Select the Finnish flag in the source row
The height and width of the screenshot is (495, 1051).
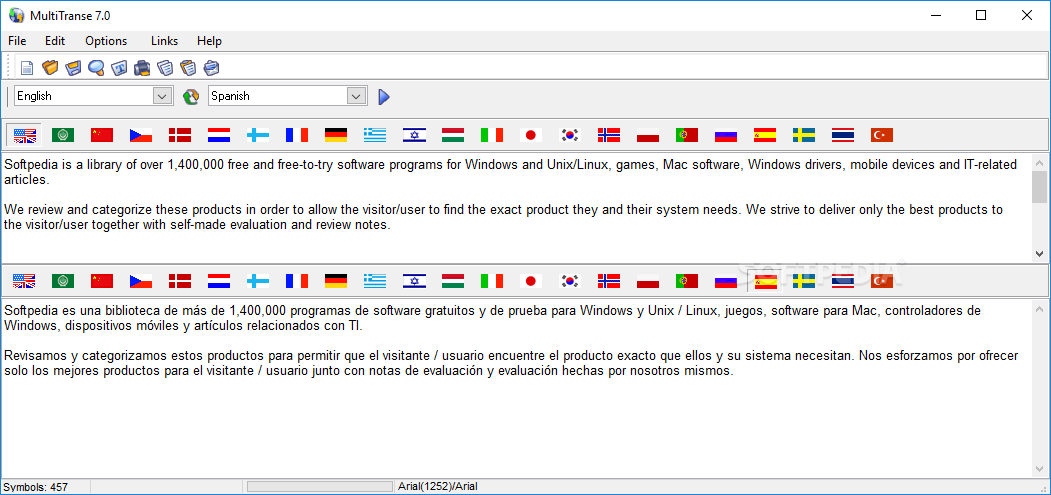[258, 135]
